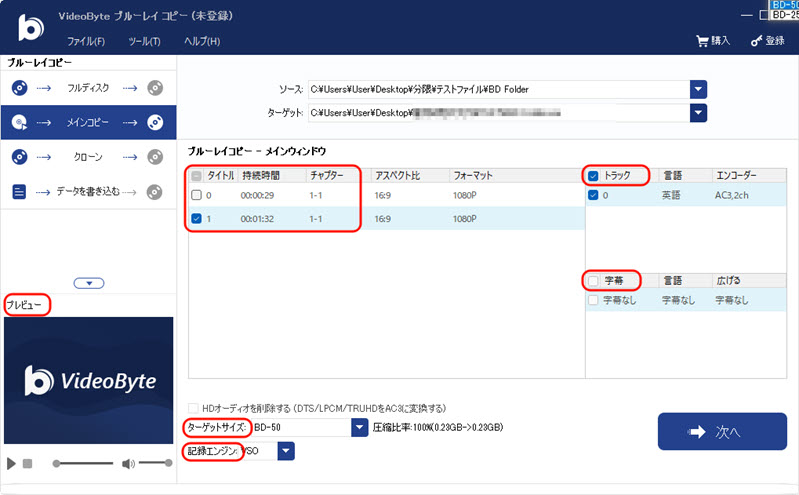Click target disc icon in クローン row

155,157
